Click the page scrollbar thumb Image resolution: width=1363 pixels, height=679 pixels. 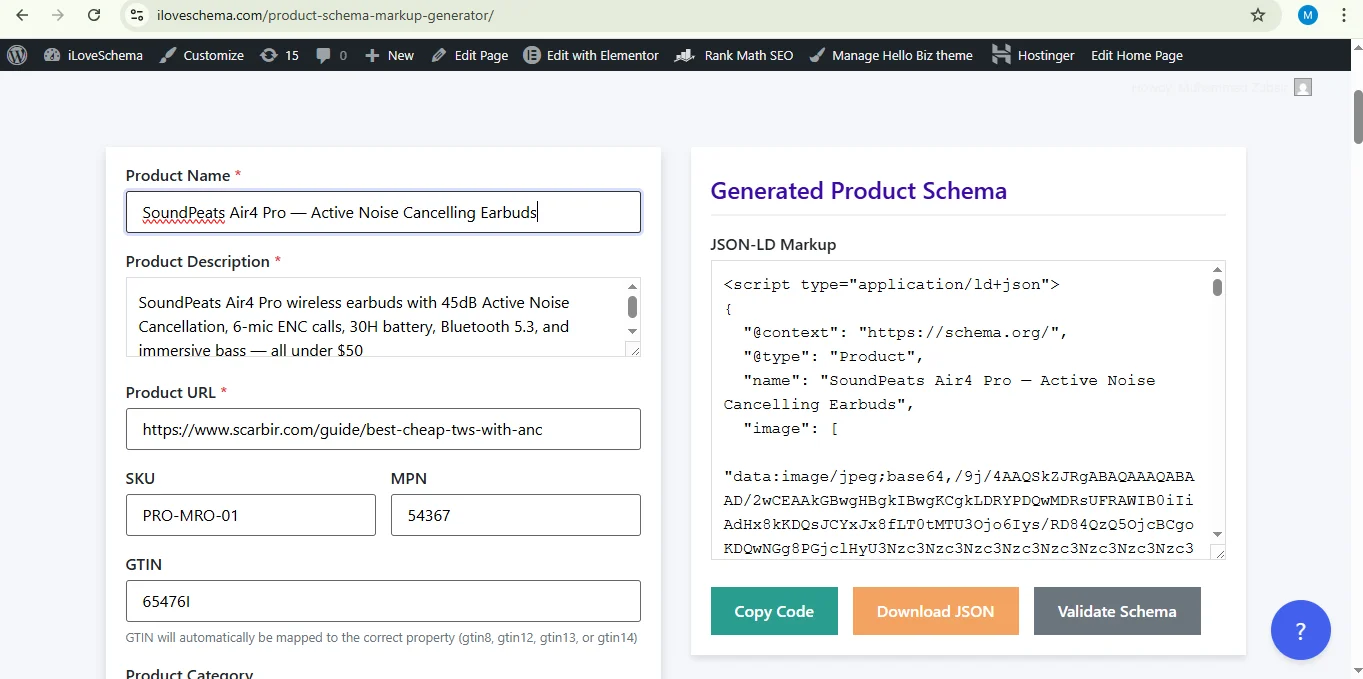1357,117
